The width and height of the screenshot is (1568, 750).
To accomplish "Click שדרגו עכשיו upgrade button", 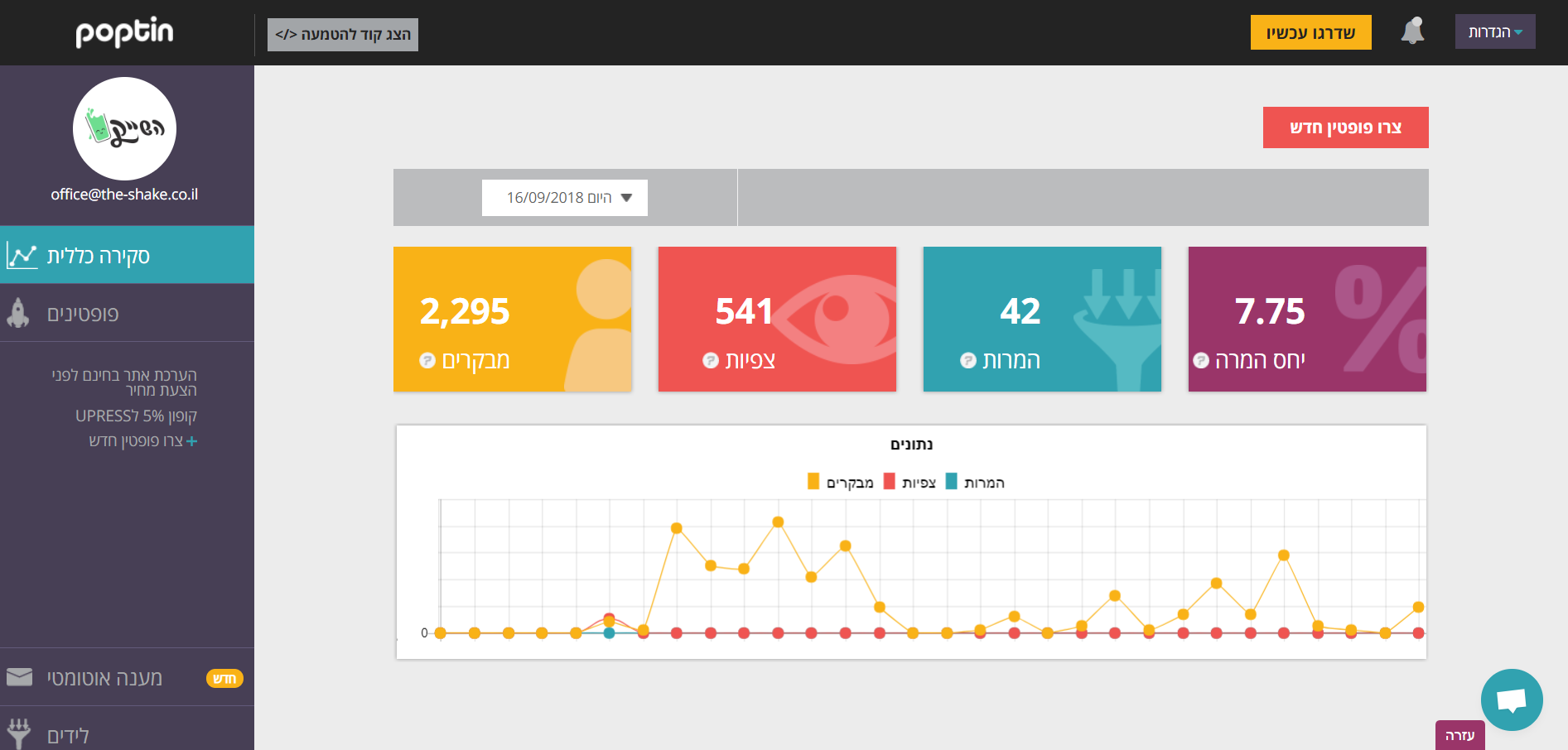I will click(x=1310, y=33).
